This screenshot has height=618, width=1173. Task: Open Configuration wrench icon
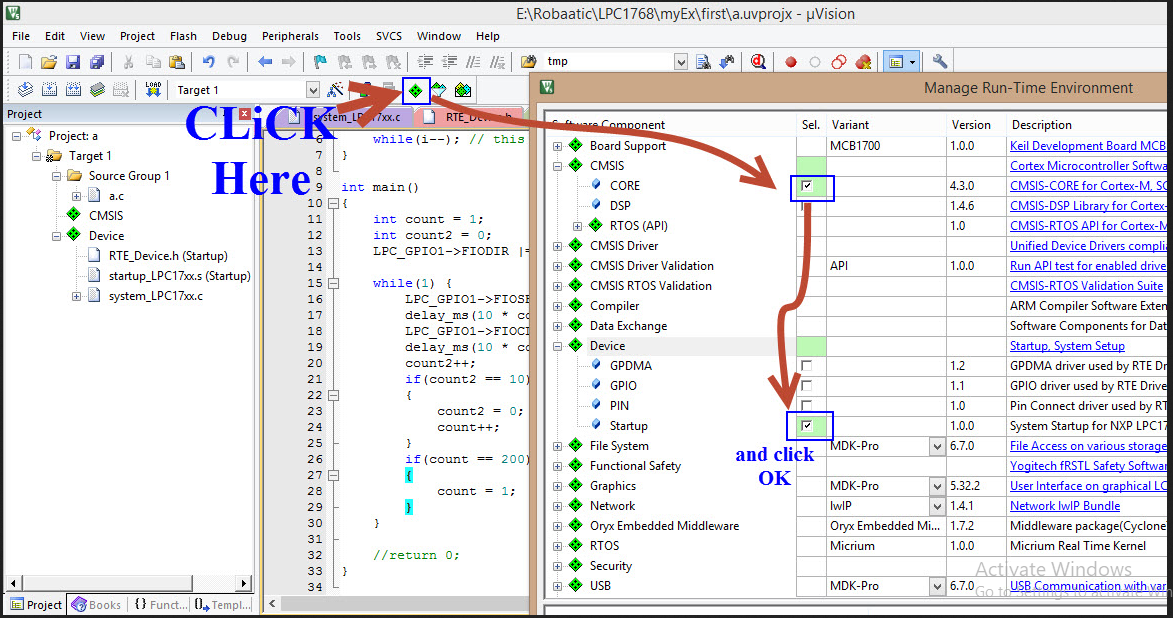(x=940, y=61)
